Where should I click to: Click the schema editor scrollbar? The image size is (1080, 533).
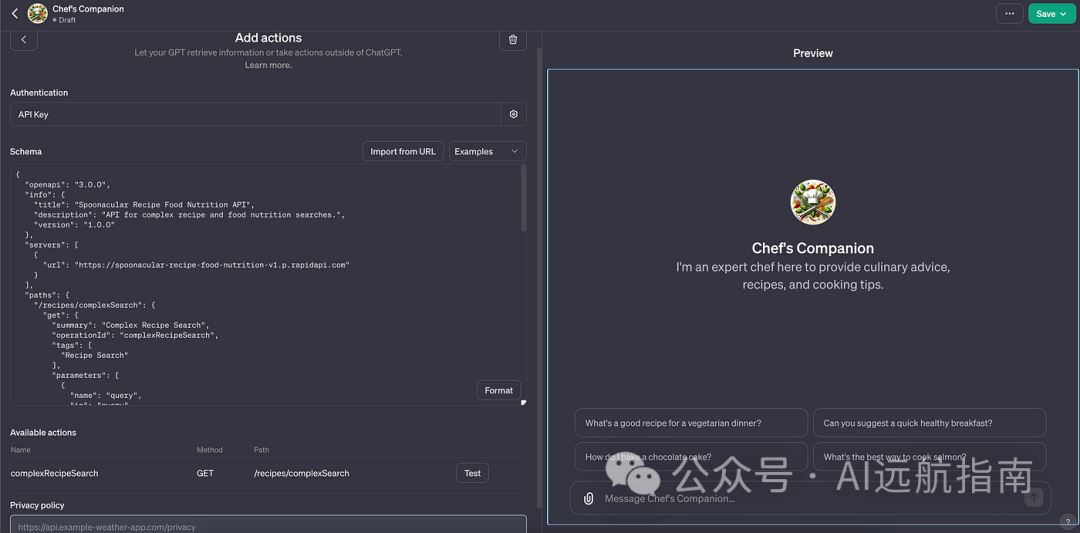pyautogui.click(x=523, y=198)
